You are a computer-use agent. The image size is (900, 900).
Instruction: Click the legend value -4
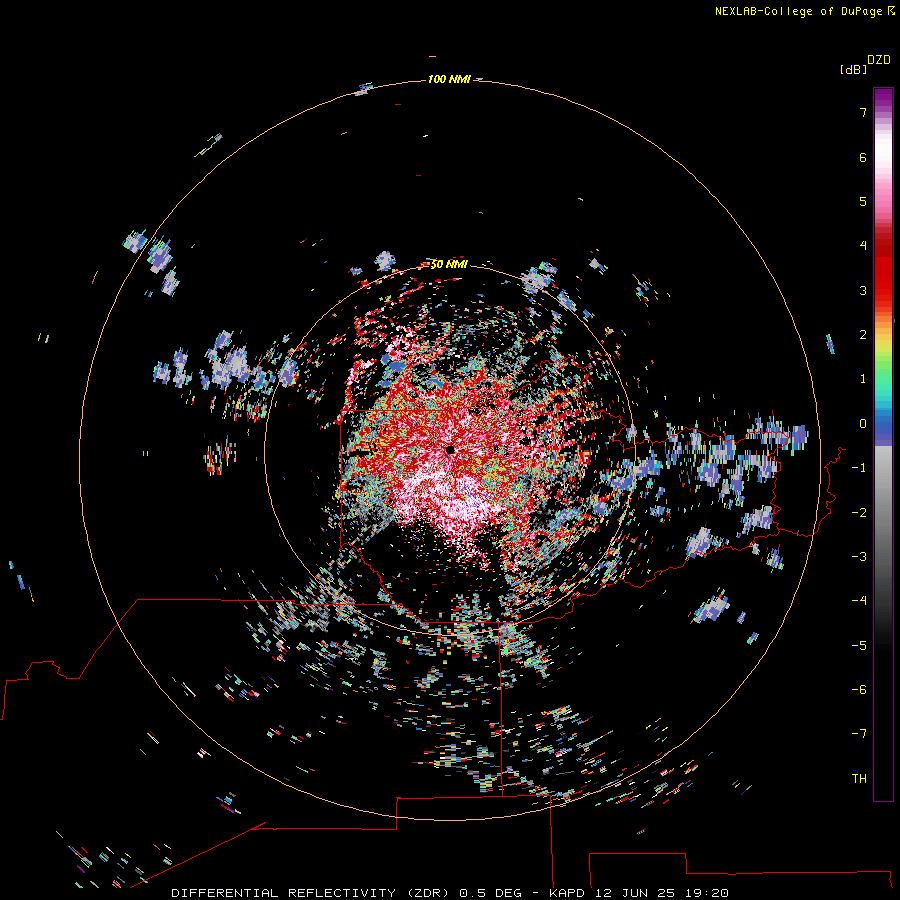859,600
